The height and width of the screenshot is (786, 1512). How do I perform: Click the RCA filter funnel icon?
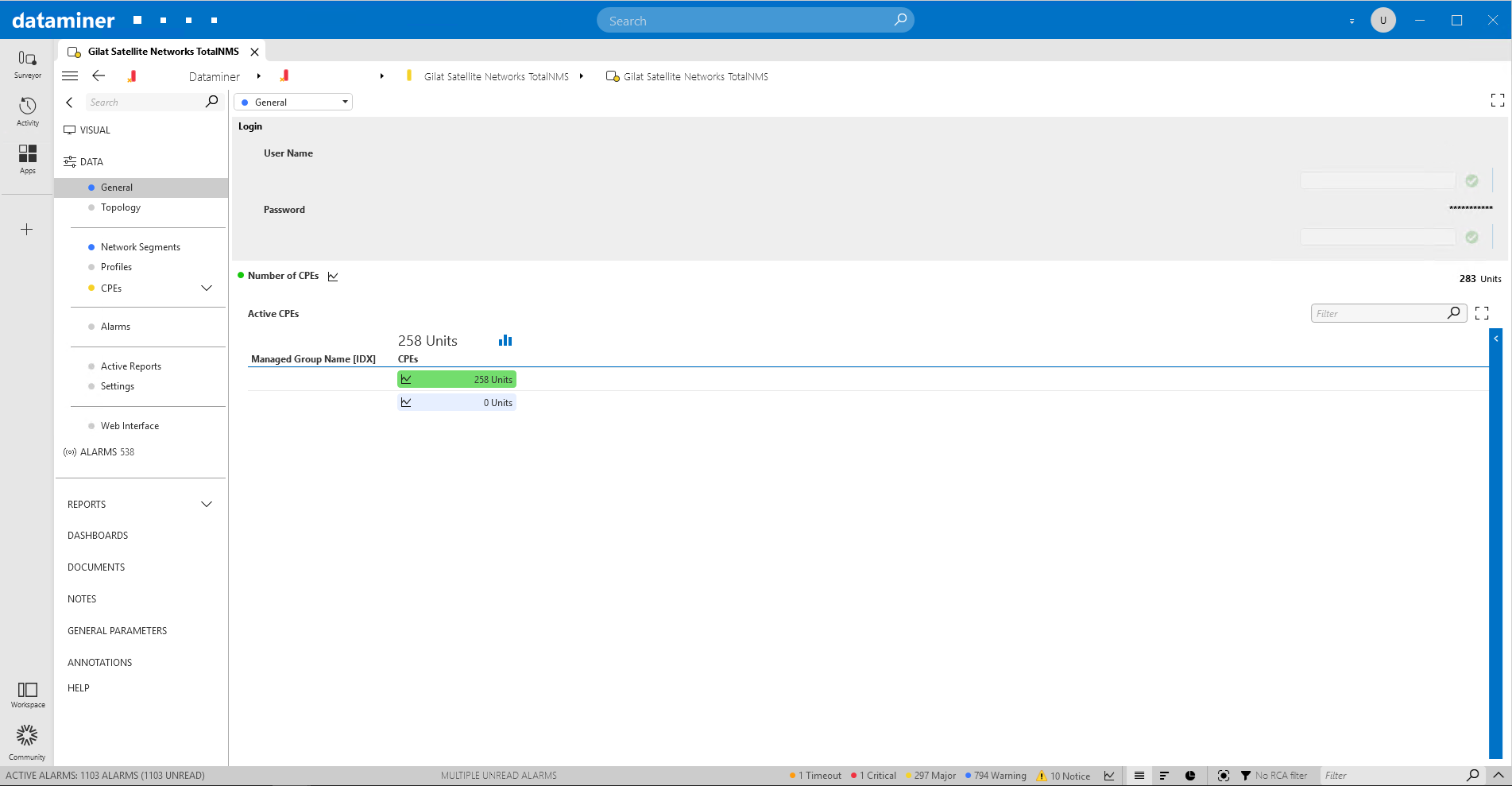tap(1246, 776)
